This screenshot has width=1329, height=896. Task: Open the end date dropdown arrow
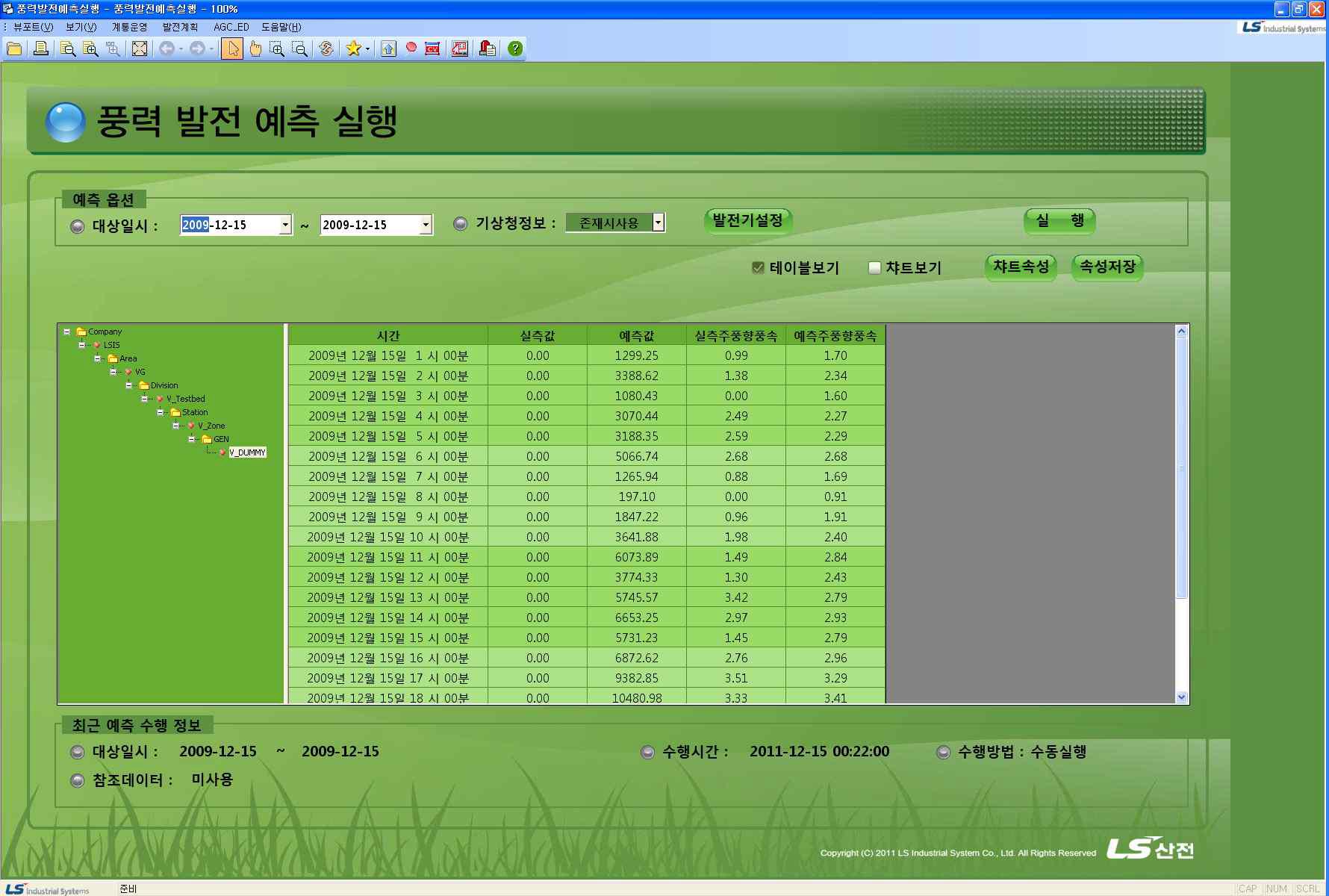tap(426, 225)
